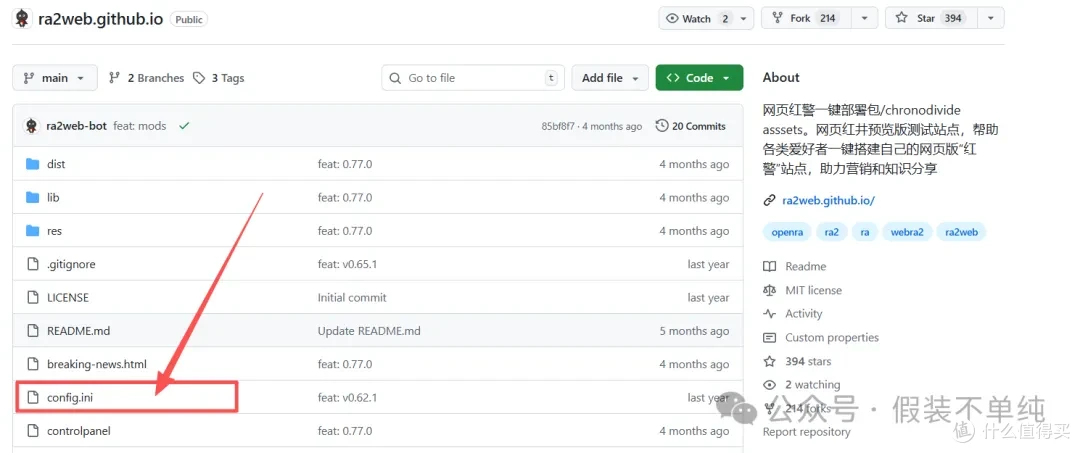Select the openra topic tag

pos(787,232)
